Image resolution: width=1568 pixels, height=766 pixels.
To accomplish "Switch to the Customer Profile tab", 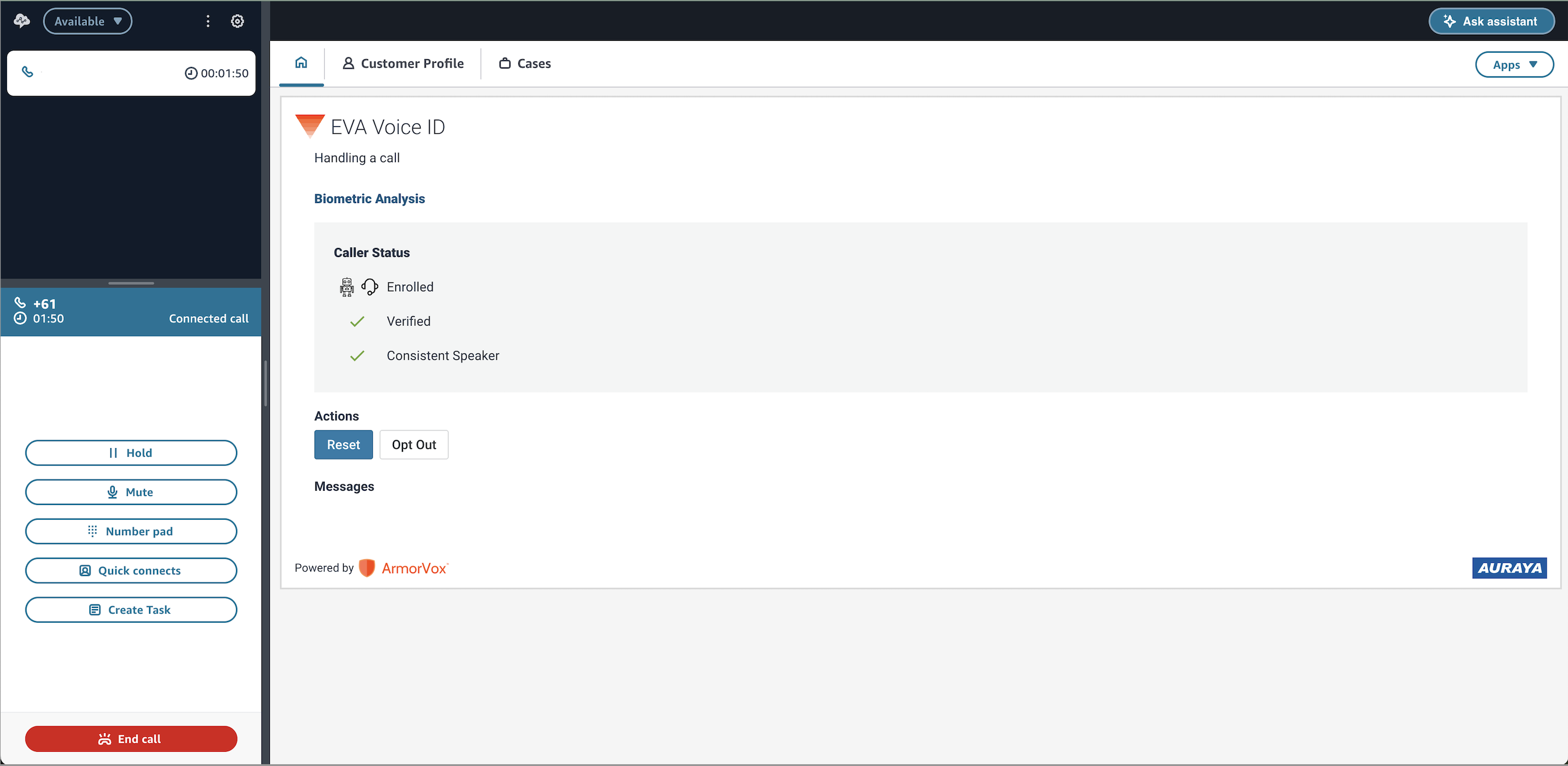I will (x=403, y=63).
